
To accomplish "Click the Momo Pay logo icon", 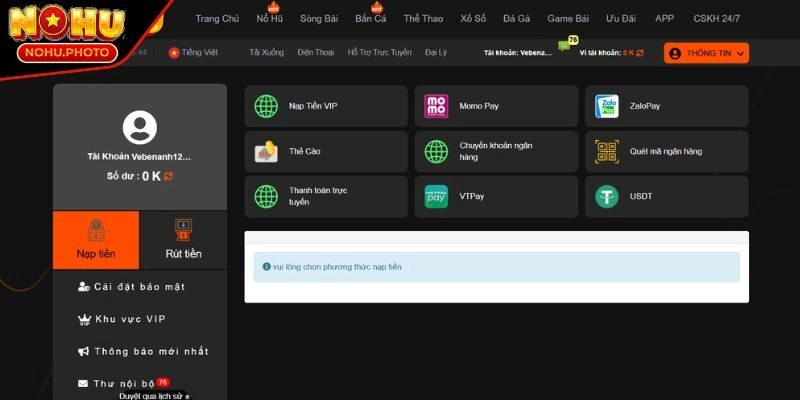I will (x=437, y=106).
